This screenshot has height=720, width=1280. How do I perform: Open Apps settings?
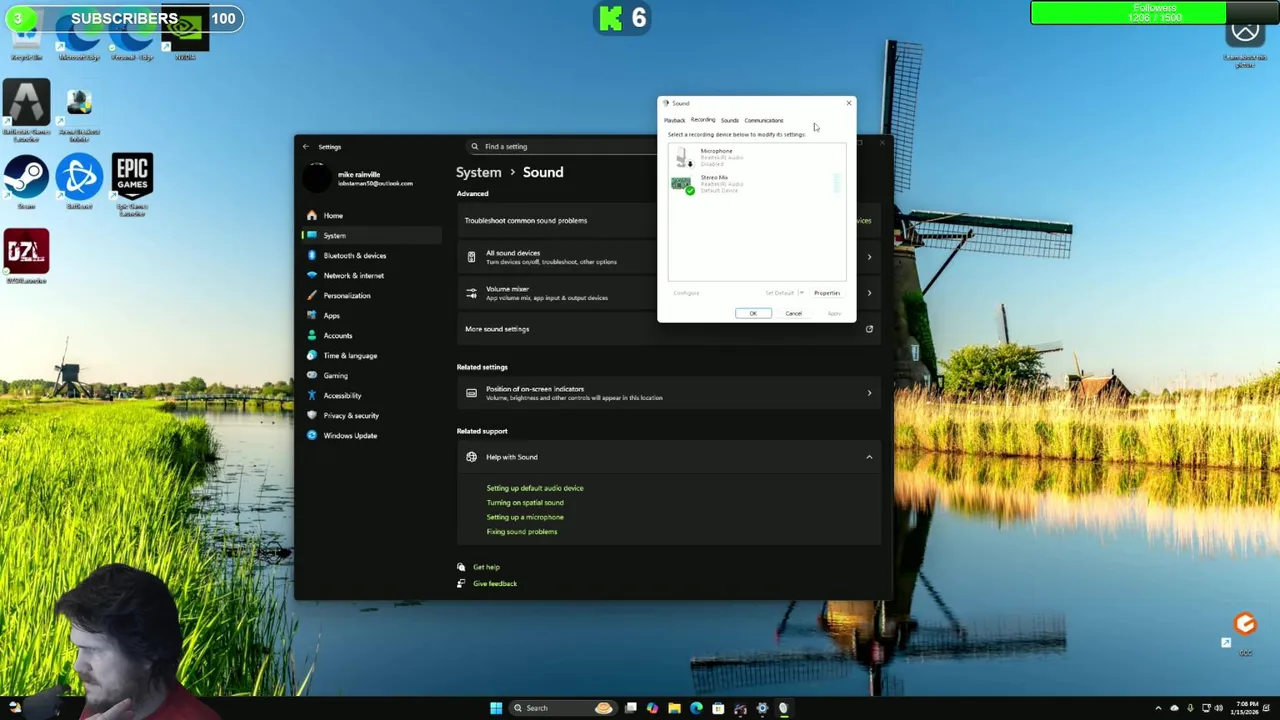(371, 315)
